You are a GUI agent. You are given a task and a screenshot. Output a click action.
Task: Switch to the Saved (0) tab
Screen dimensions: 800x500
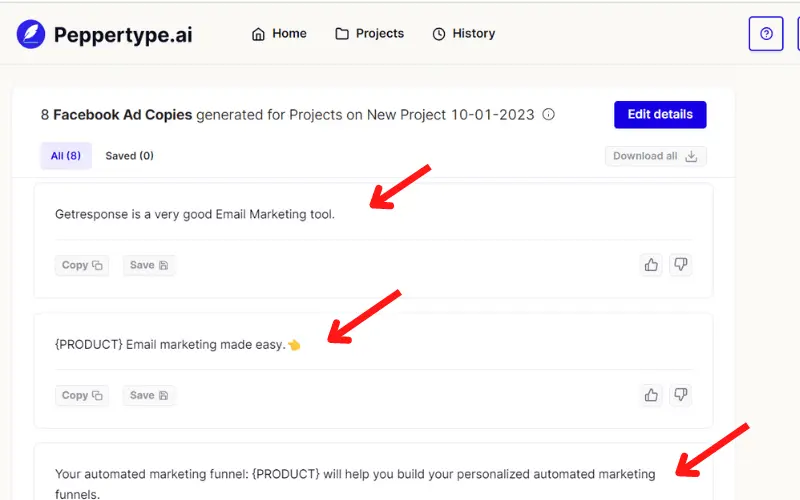pyautogui.click(x=130, y=156)
